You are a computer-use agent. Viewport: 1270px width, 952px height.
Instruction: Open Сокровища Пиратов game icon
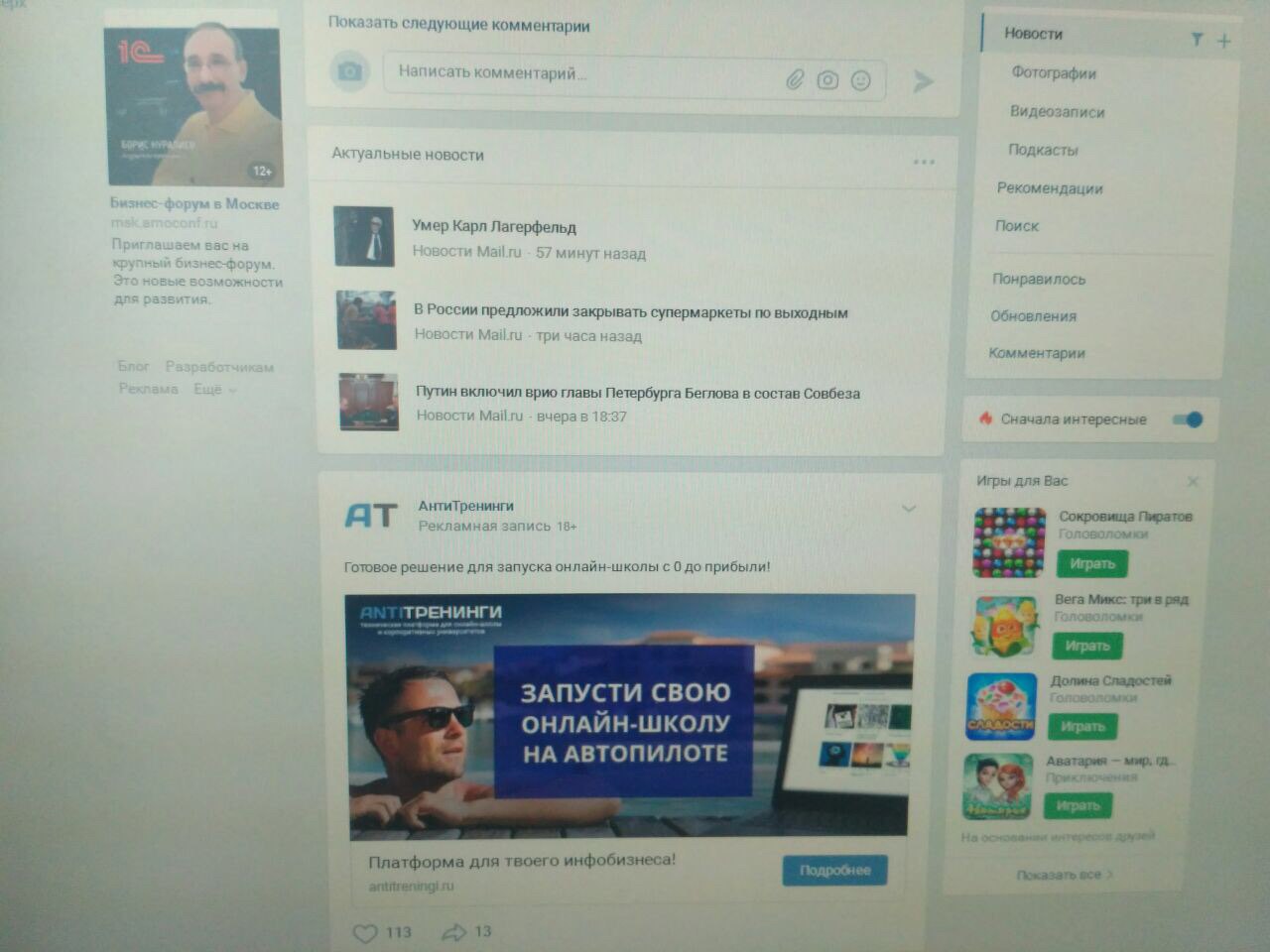point(1010,542)
